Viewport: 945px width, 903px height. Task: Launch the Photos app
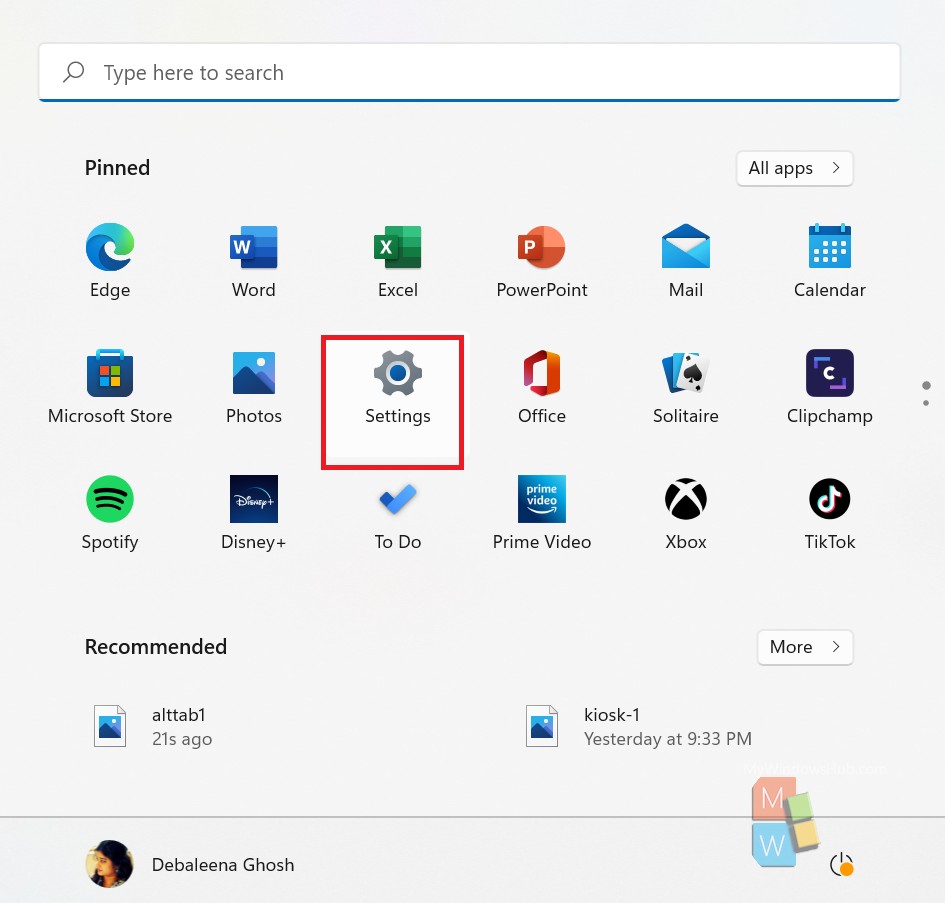tap(254, 387)
